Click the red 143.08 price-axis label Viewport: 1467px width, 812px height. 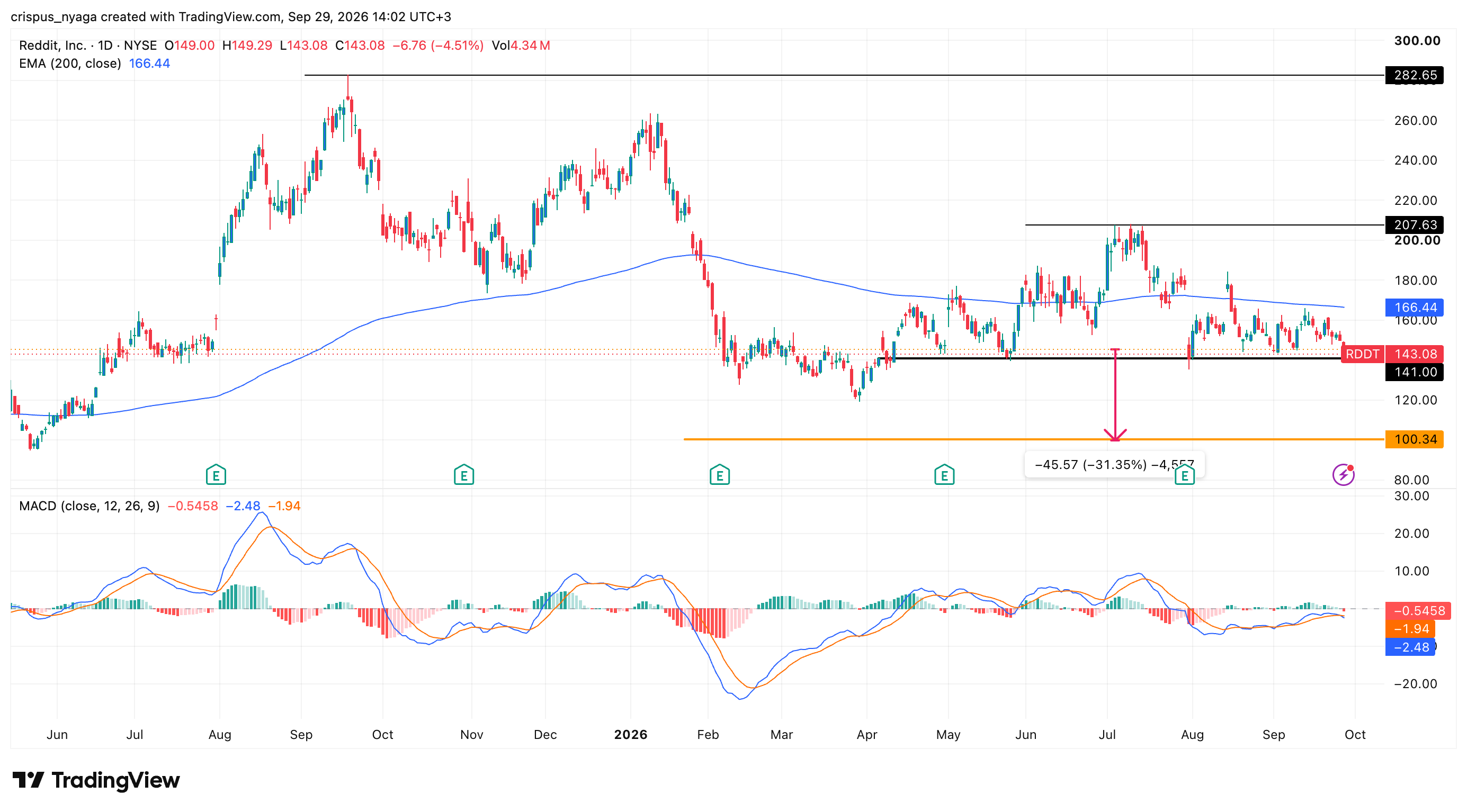(x=1415, y=354)
